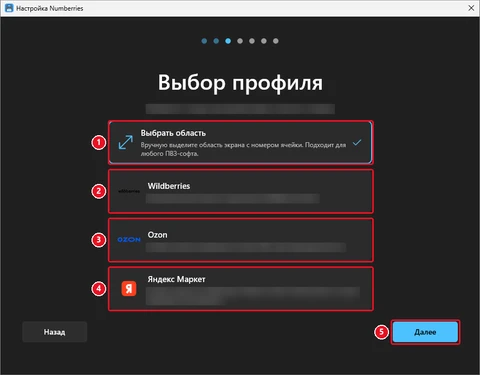Click the Wildberries logo icon
480x375 pixels.
tap(129, 191)
